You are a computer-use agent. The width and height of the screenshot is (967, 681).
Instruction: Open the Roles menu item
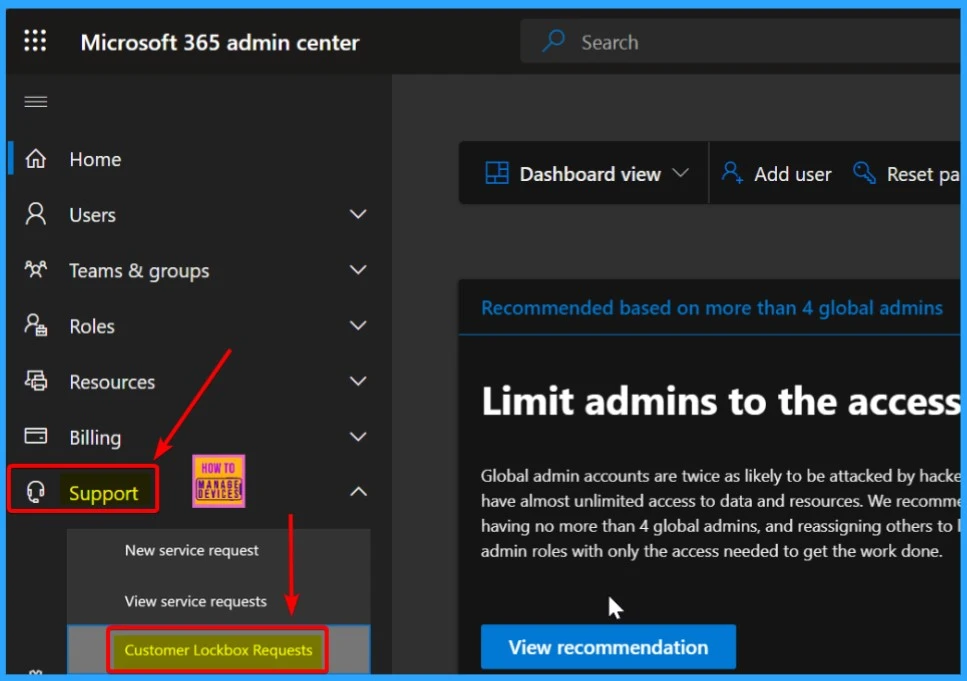[x=92, y=326]
